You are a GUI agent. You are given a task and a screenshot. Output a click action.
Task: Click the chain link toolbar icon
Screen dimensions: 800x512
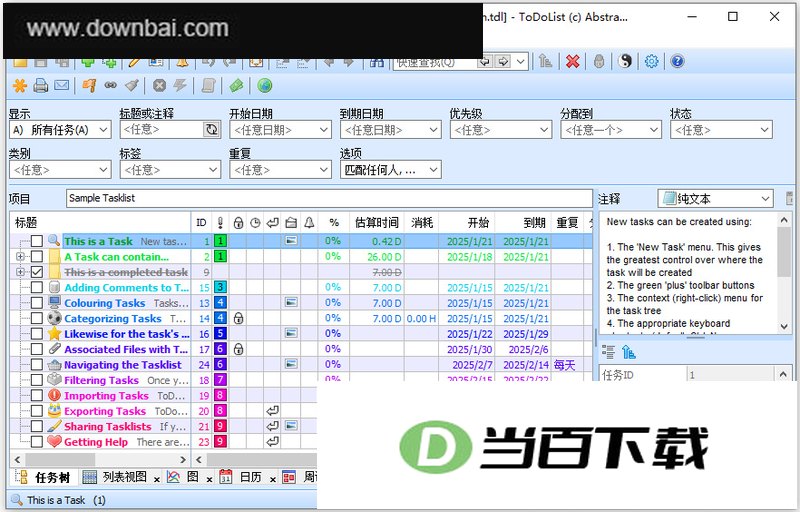[111, 86]
